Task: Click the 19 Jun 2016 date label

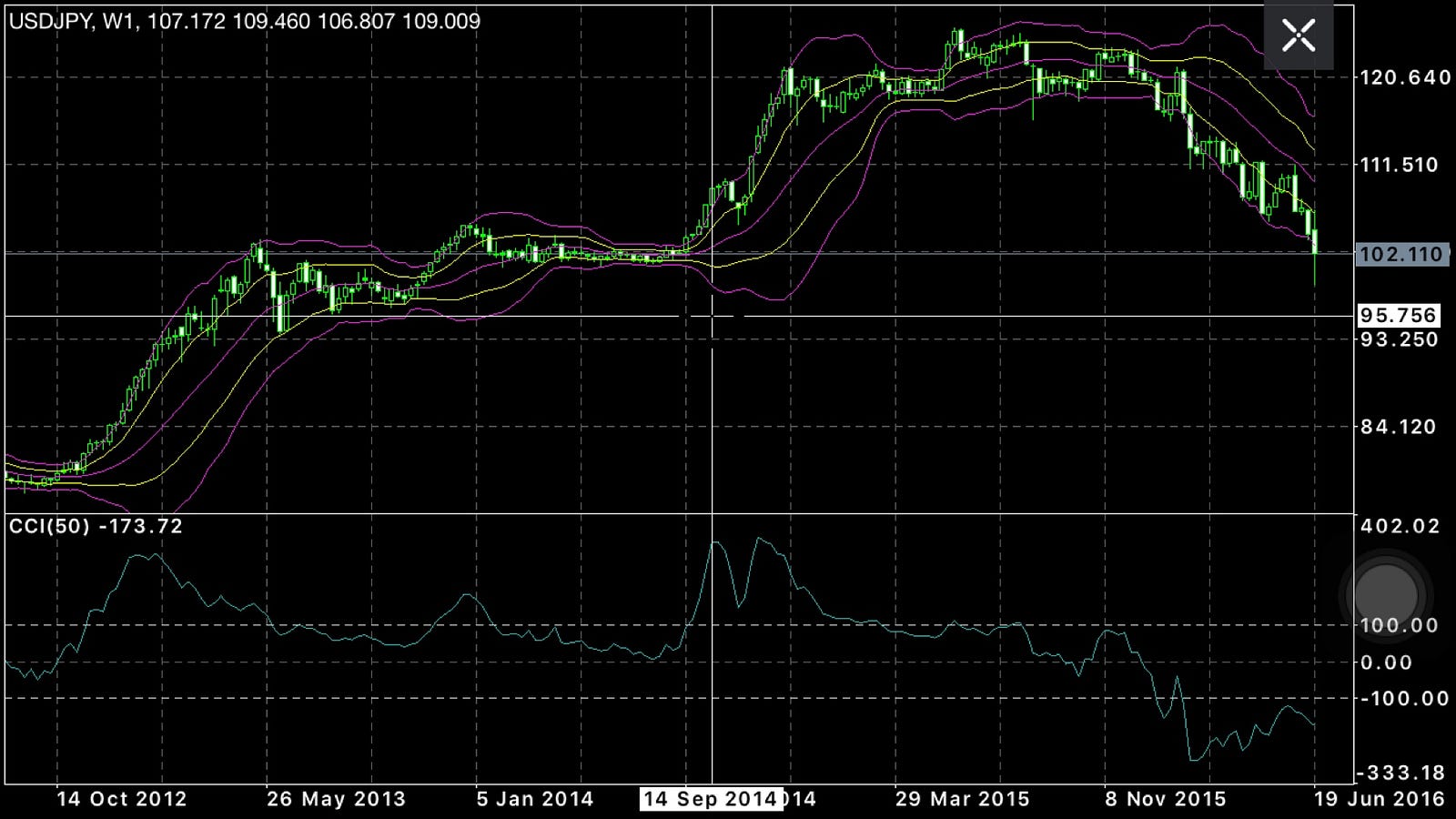Action: (1380, 799)
